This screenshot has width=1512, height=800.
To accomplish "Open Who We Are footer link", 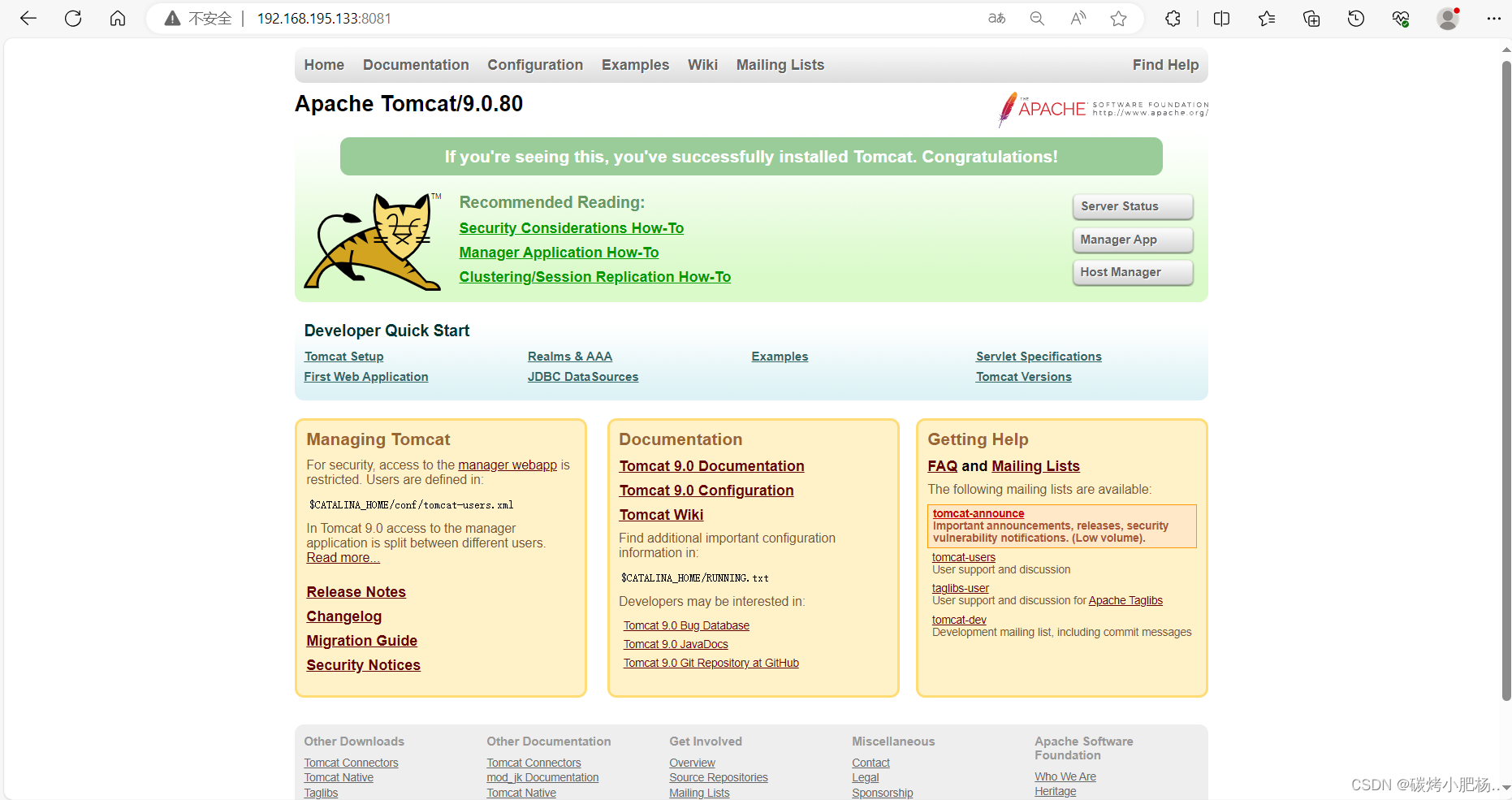I will coord(1065,777).
